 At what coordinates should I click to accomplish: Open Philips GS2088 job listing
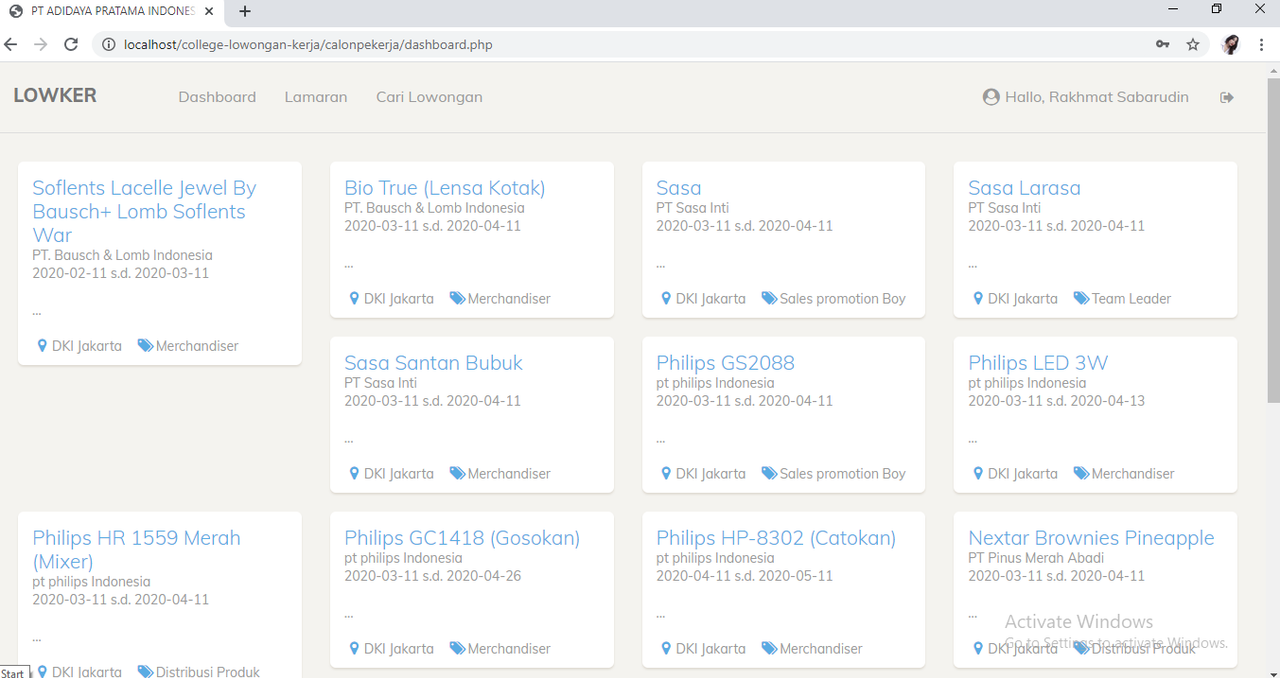pos(725,363)
